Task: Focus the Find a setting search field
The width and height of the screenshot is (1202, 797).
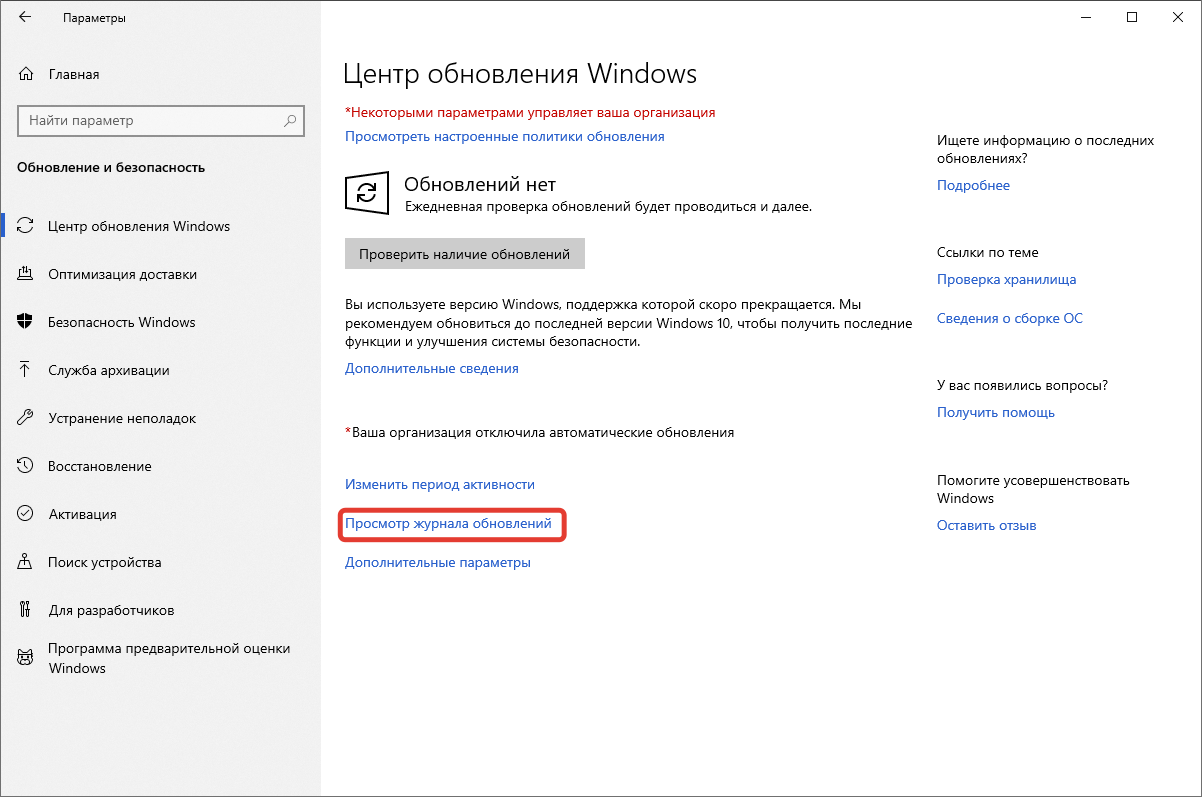Action: (x=150, y=121)
